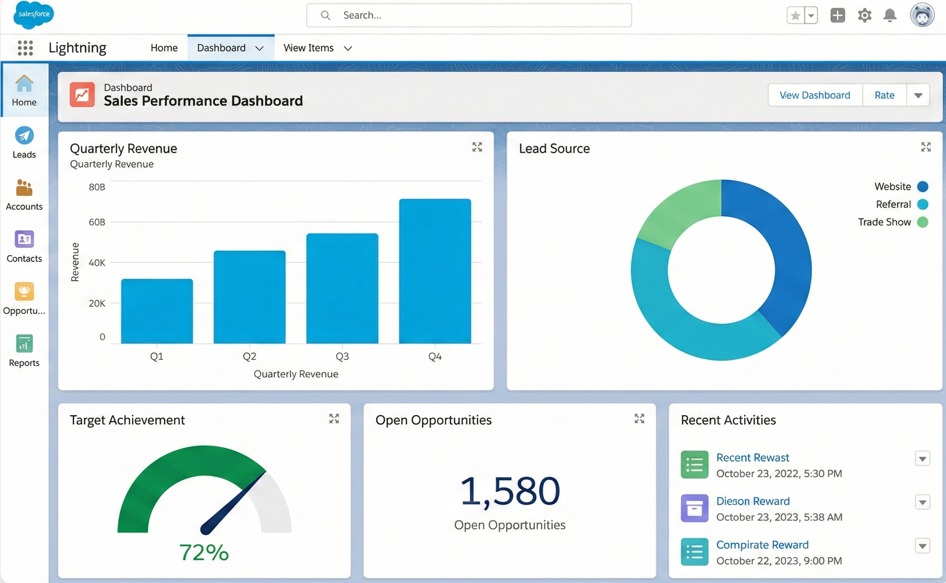Click the View Dashboard button
Viewport: 946px width, 583px height.
pyautogui.click(x=814, y=94)
